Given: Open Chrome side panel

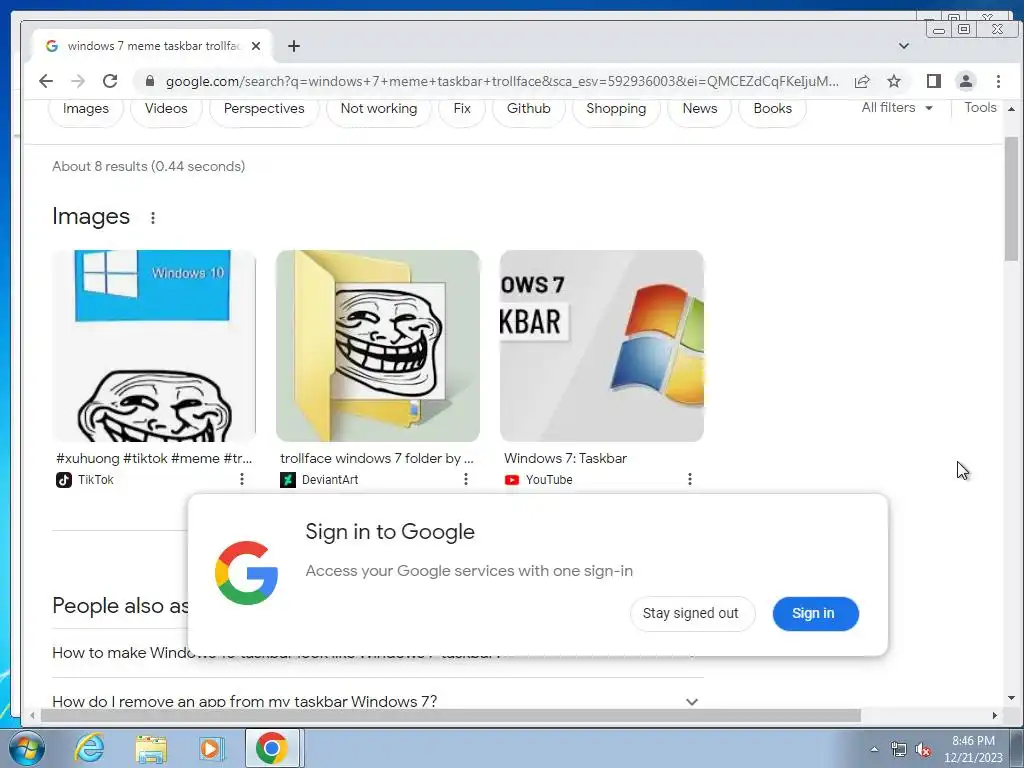Looking at the screenshot, I should [x=934, y=81].
